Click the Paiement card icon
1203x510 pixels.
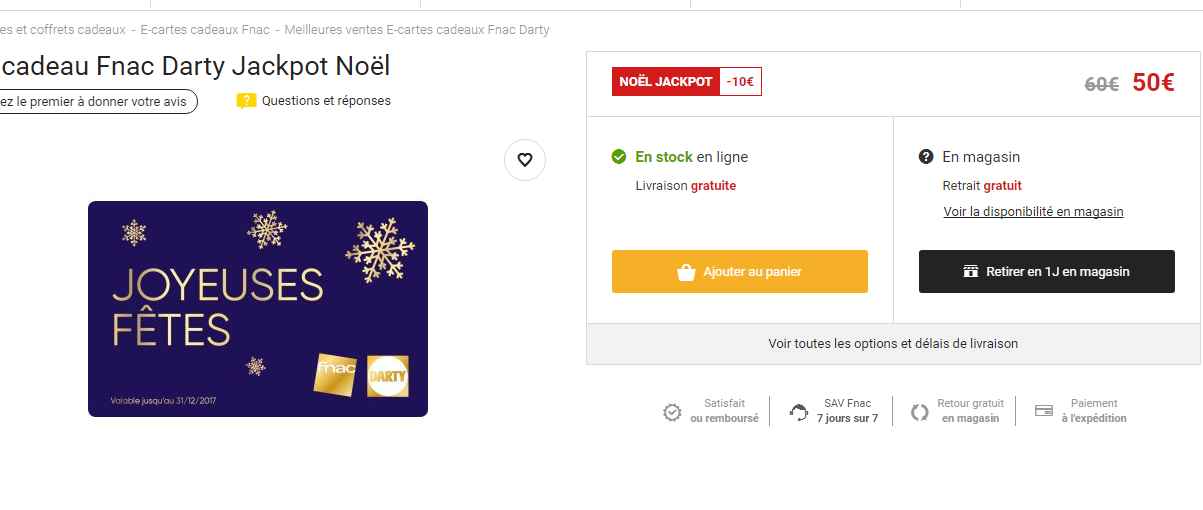click(x=1043, y=410)
